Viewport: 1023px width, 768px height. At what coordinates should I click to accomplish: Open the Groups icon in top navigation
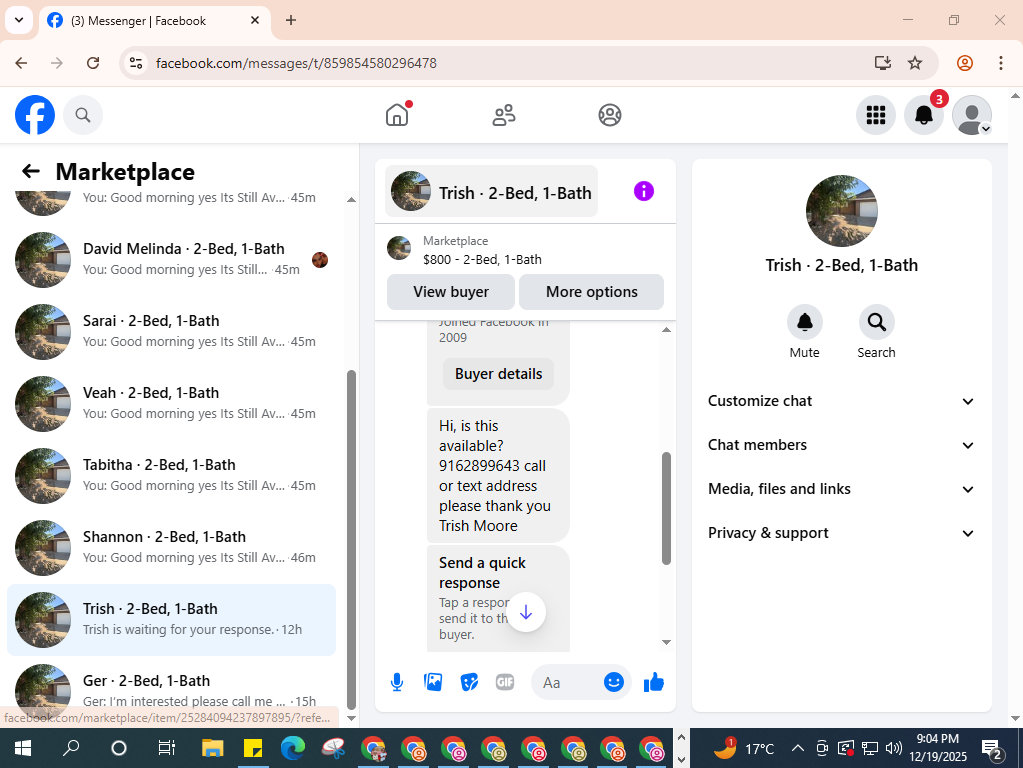pos(609,115)
